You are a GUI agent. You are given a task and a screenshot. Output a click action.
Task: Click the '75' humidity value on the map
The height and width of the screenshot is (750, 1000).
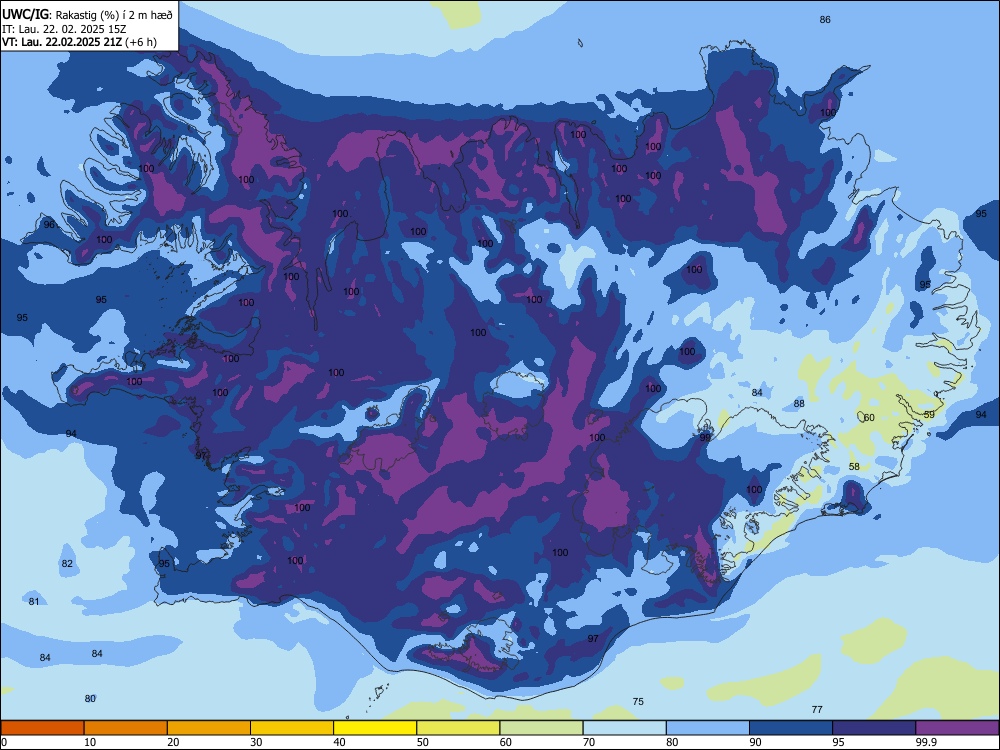638,702
